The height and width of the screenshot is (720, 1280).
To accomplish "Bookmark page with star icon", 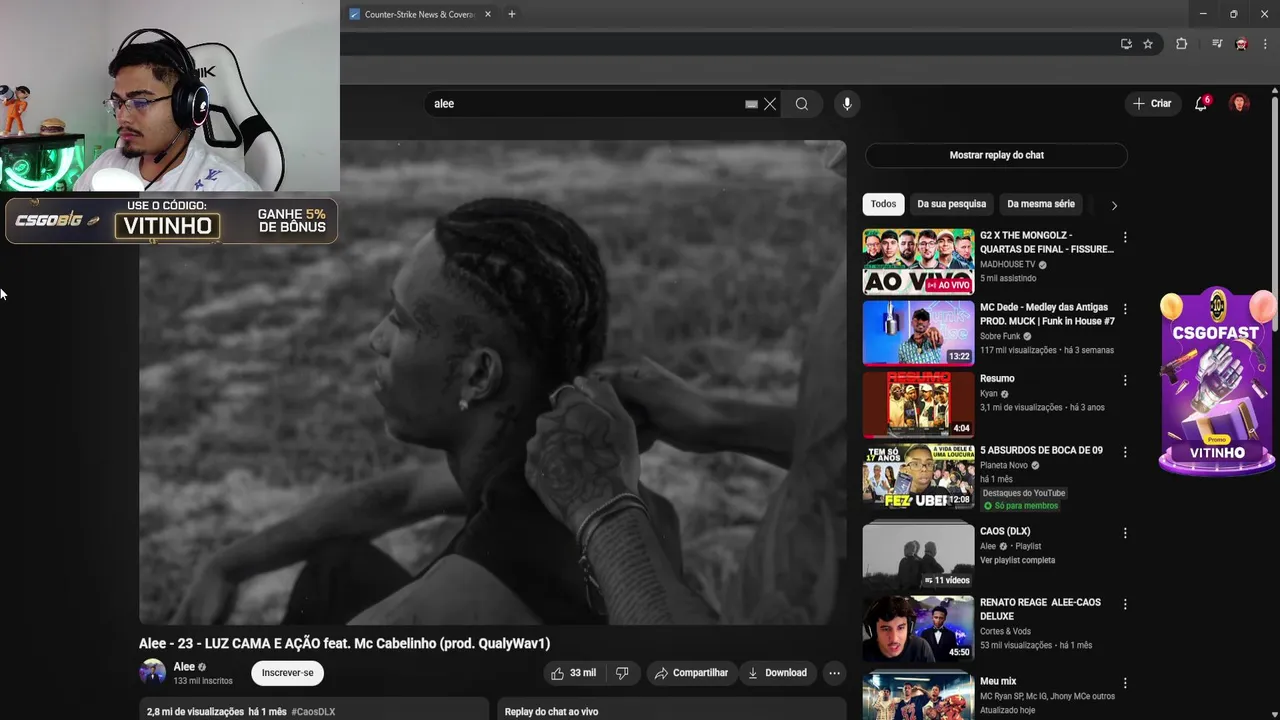I will 1148,44.
